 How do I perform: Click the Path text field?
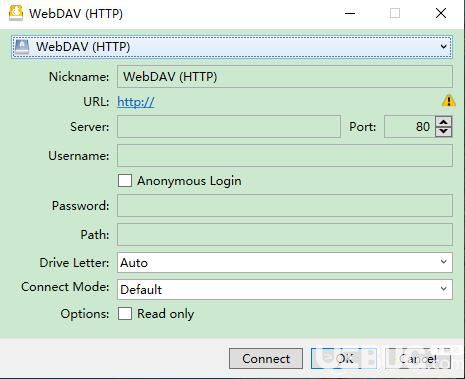point(285,235)
